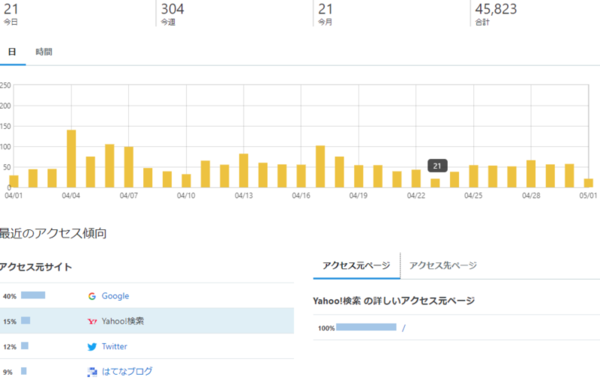
Task: Click the 04/13 date axis label
Action: coord(244,196)
